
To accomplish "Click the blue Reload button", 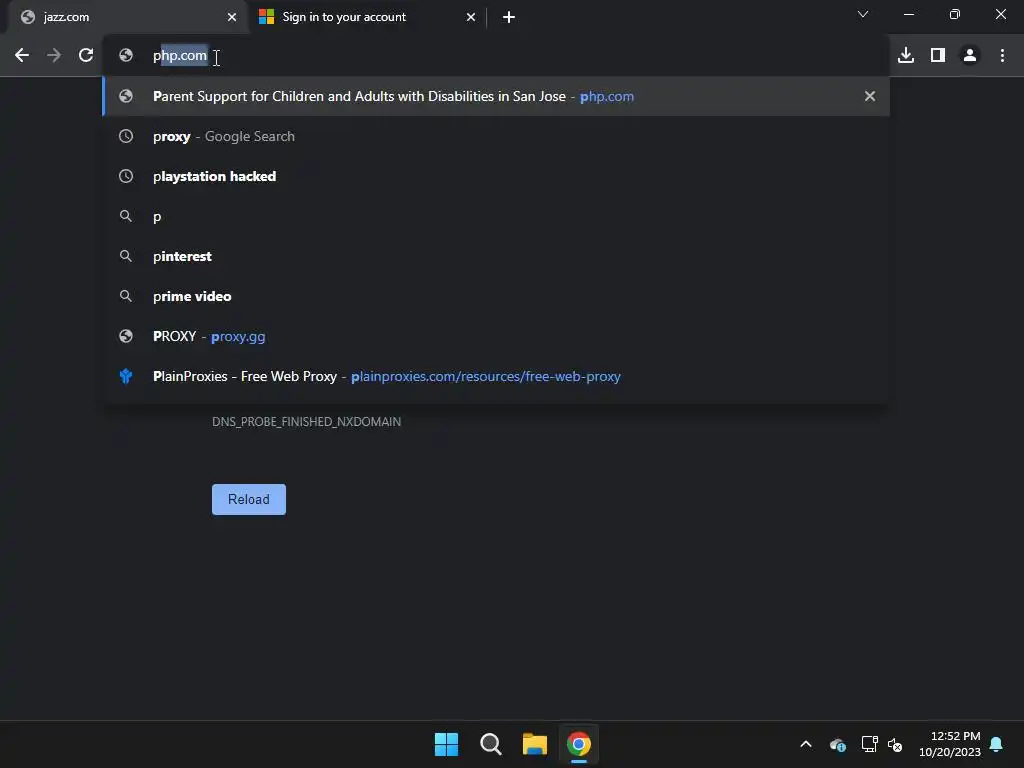I will click(249, 500).
